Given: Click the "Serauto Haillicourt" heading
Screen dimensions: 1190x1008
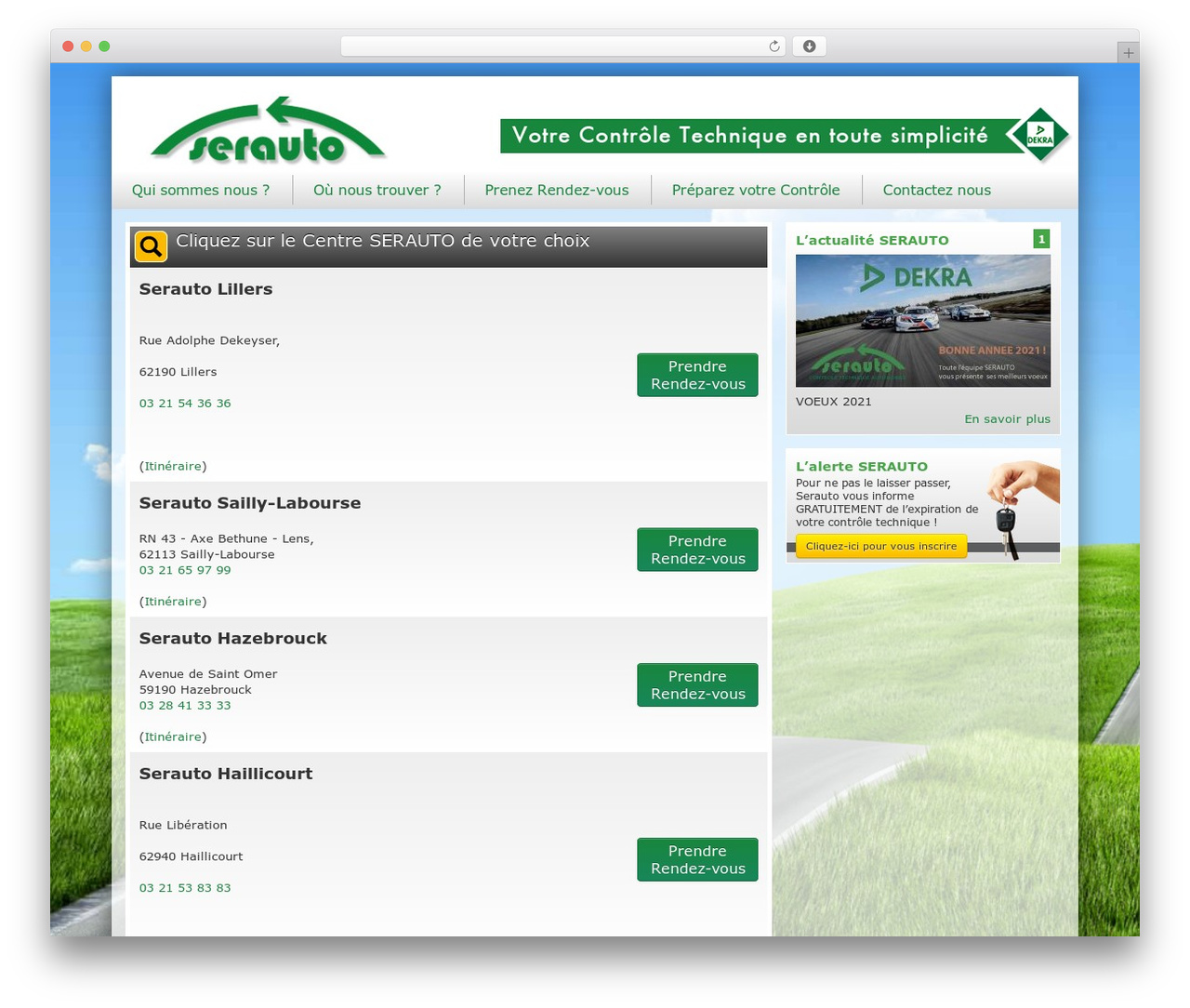Looking at the screenshot, I should coord(226,774).
